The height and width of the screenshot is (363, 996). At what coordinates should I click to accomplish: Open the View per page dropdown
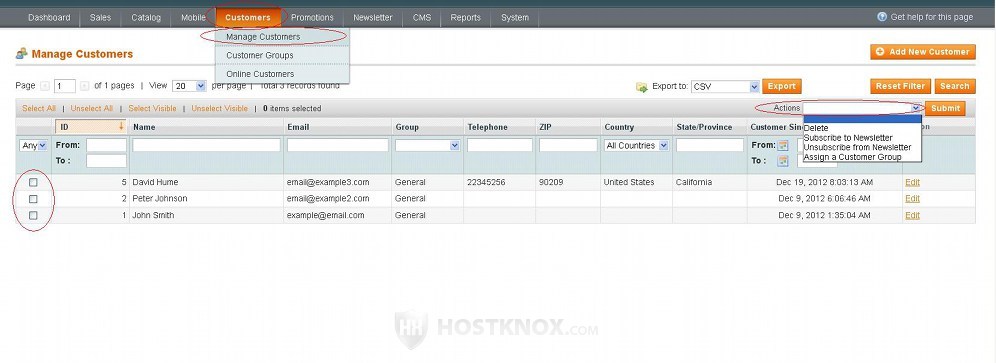(x=189, y=86)
